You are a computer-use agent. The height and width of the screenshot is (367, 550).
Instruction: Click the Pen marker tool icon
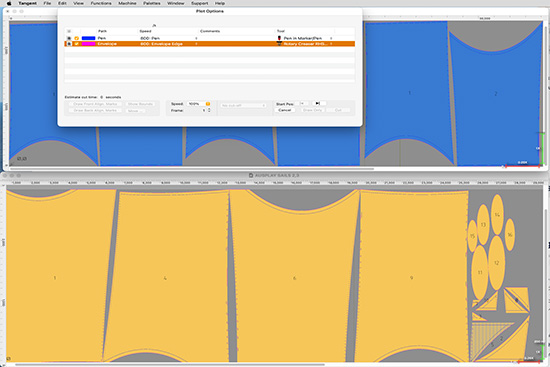coord(279,38)
